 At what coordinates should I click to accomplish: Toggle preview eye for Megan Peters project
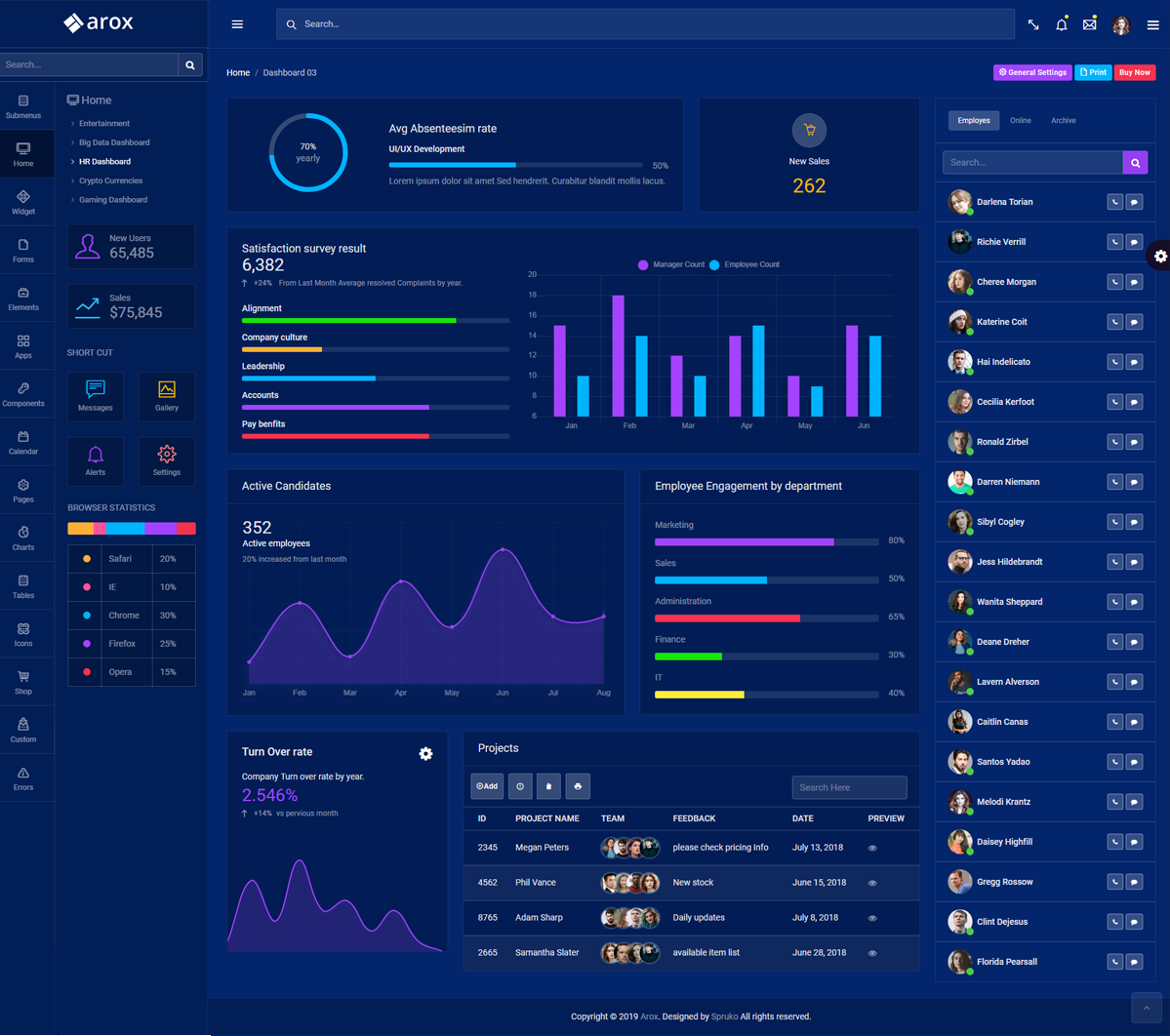point(872,848)
